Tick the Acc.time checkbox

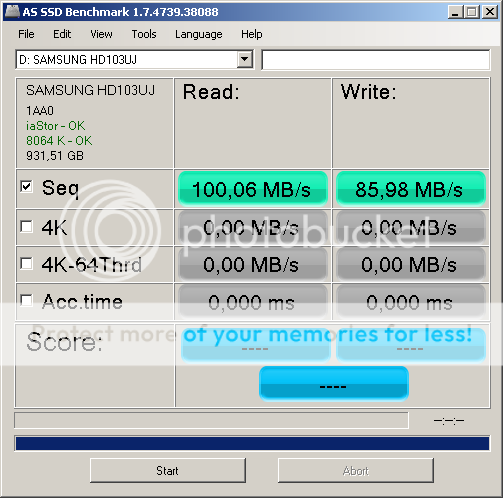coord(26,301)
